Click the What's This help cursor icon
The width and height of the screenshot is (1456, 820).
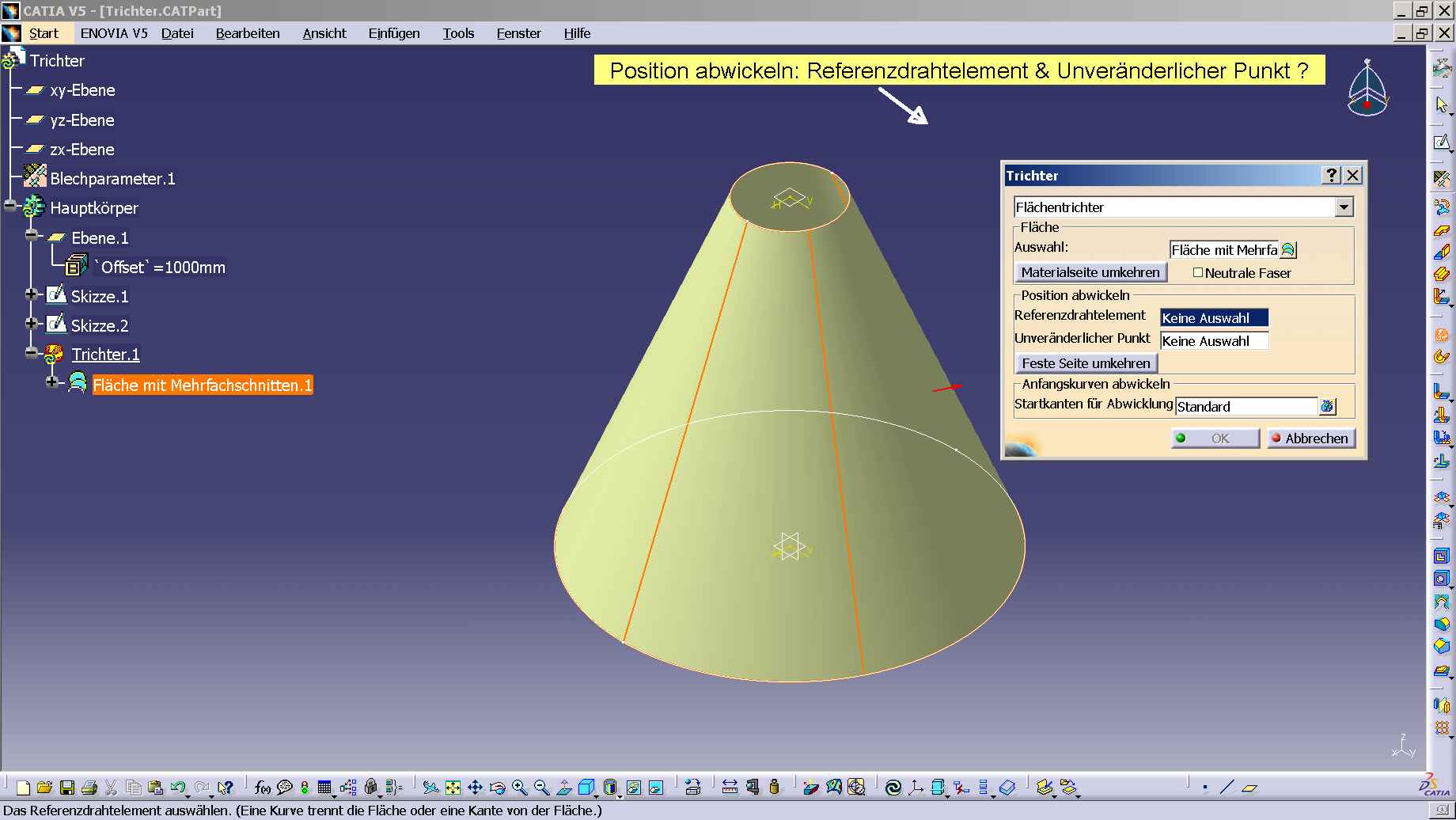click(x=226, y=788)
